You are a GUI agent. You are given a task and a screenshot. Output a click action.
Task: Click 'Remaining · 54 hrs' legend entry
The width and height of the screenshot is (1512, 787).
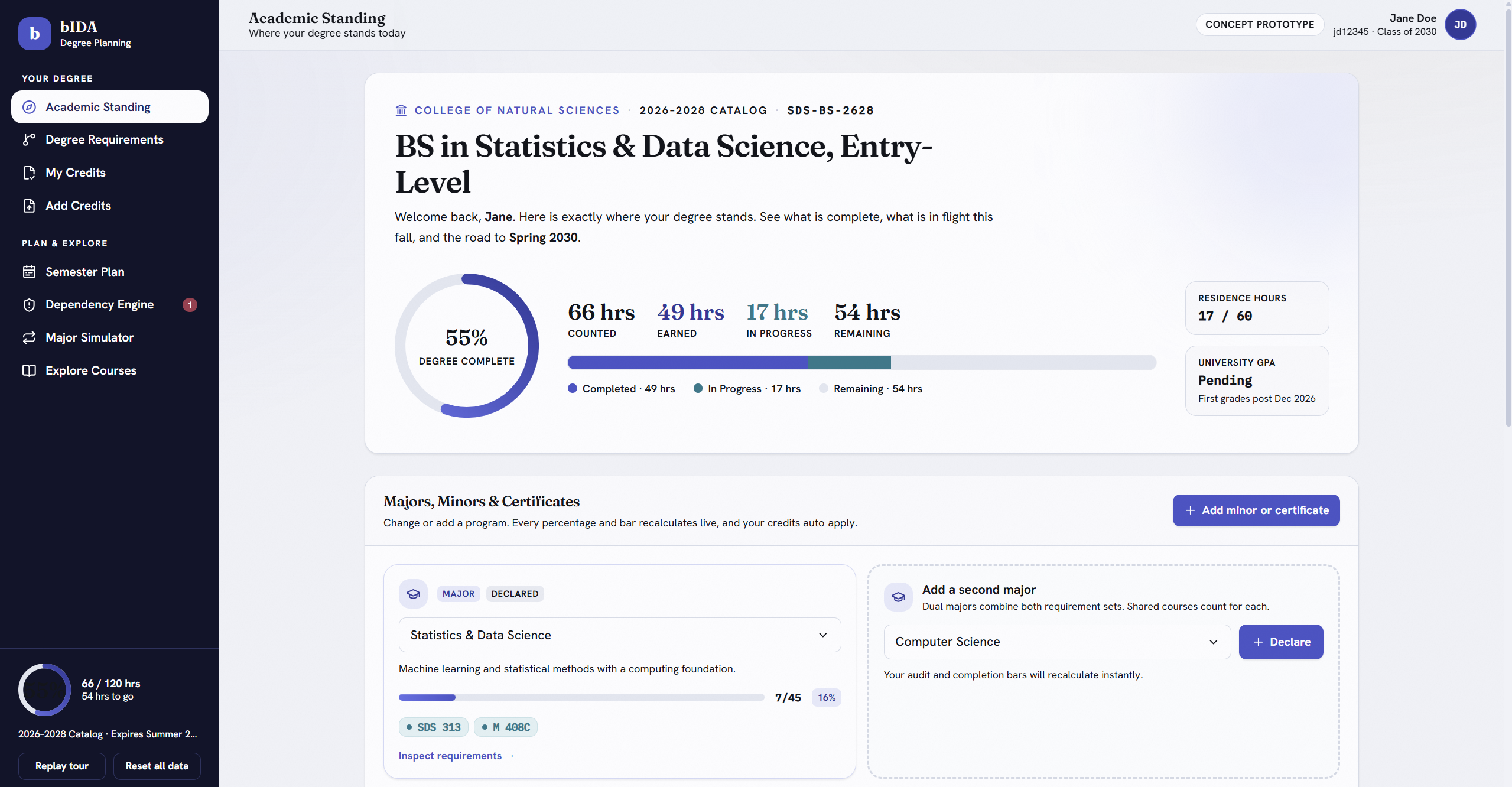tap(870, 389)
